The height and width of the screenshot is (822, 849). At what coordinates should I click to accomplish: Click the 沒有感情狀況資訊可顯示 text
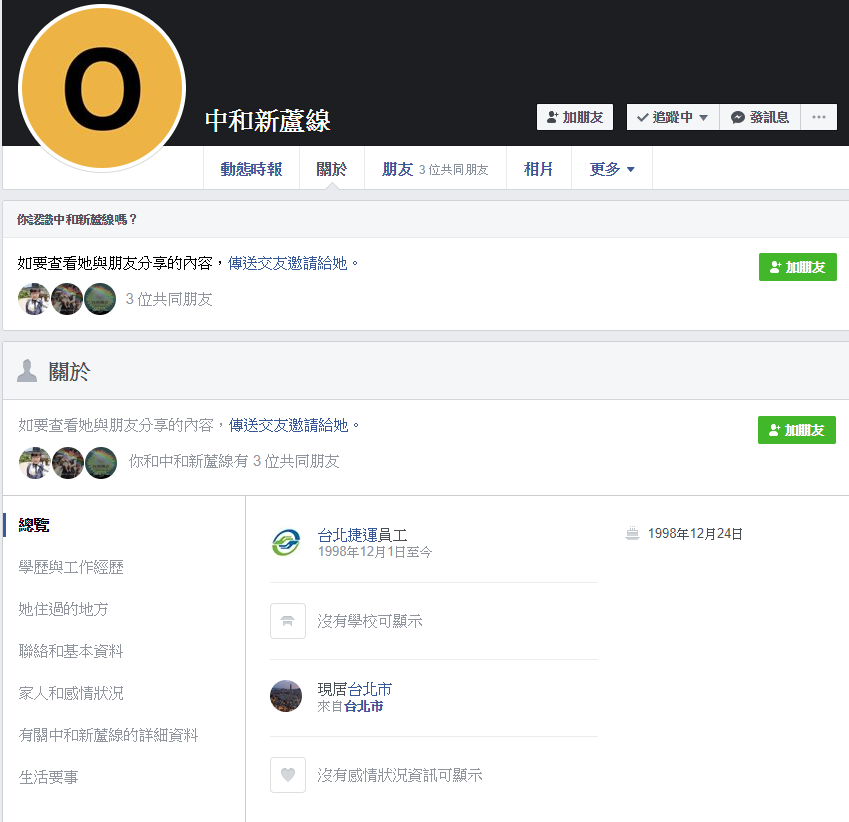click(400, 775)
